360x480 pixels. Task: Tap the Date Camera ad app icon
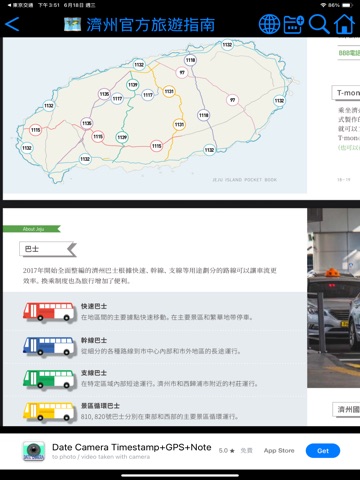pyautogui.click(x=34, y=451)
